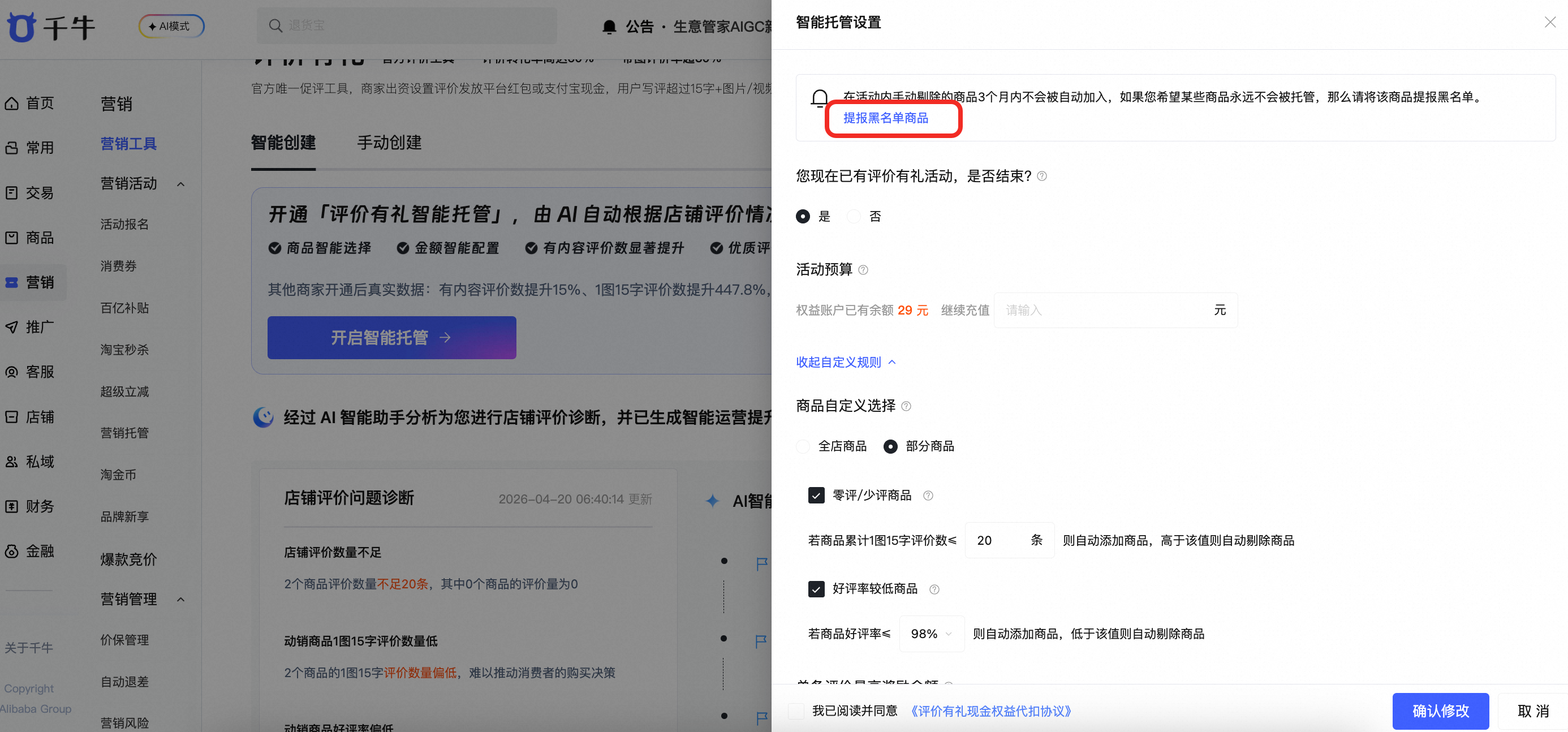Open 营销工具 in the submenu

coord(128,144)
